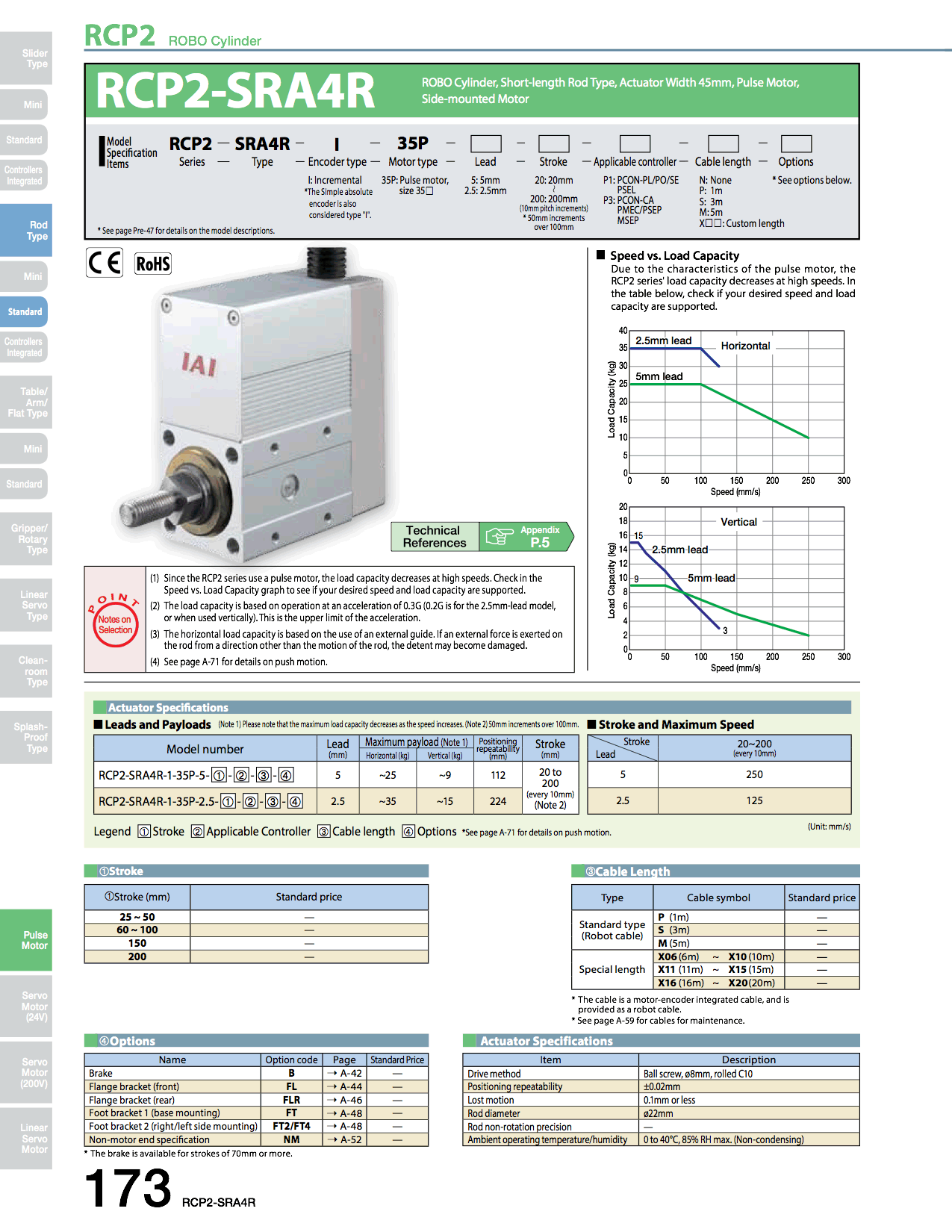Click the circled 1 Stroke legend symbol
Screen dimensions: 952x1232
tap(144, 832)
